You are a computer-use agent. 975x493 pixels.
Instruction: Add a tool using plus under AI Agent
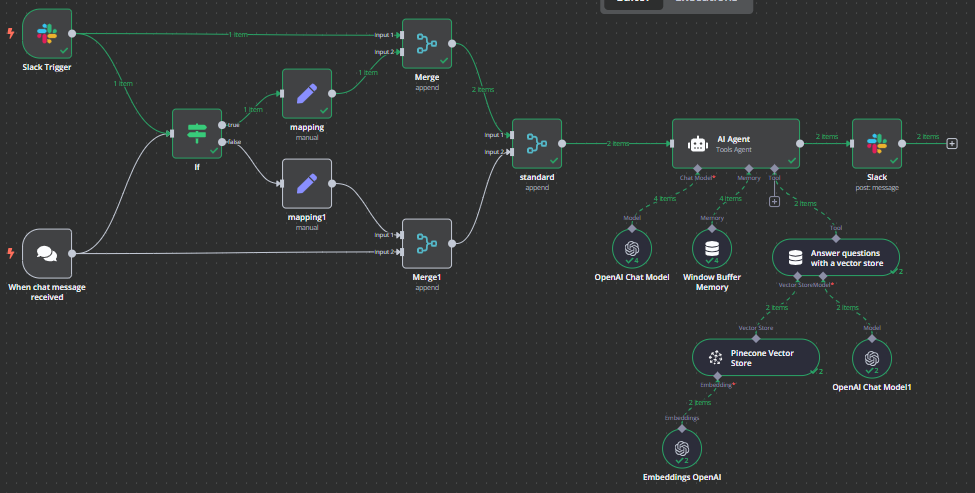[x=774, y=201]
